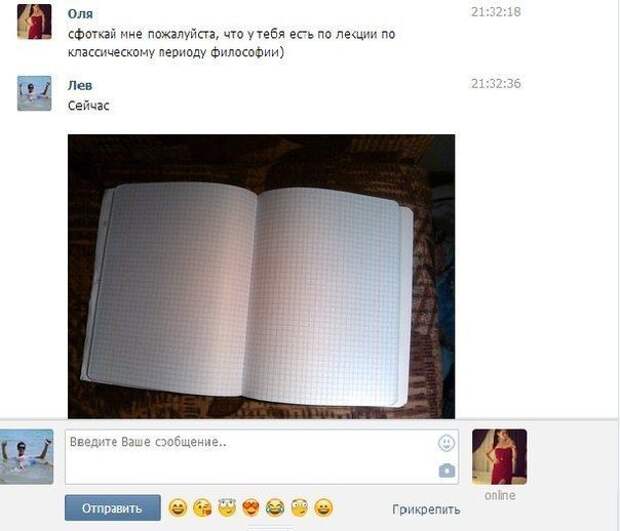Insert the grinning face emoji

[x=178, y=508]
